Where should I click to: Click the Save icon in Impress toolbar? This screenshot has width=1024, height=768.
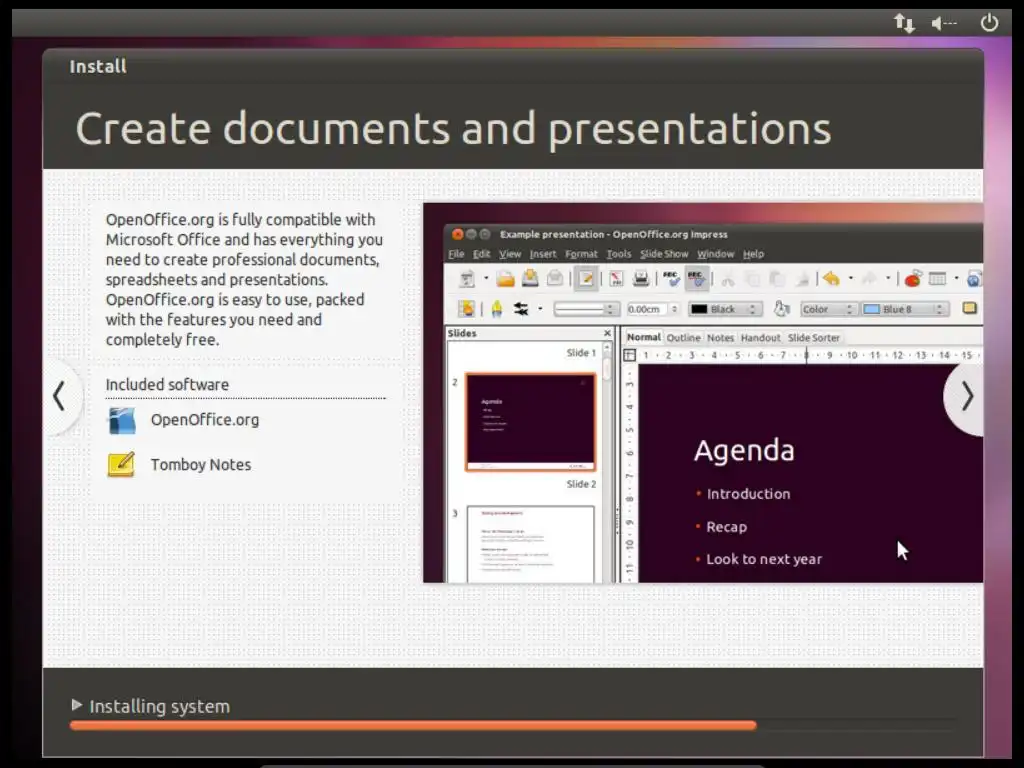530,279
